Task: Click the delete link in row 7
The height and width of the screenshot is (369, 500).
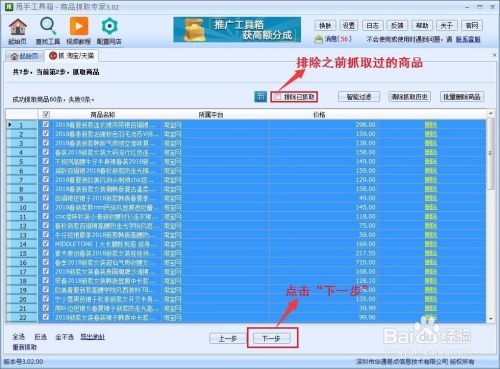Action: (431, 180)
